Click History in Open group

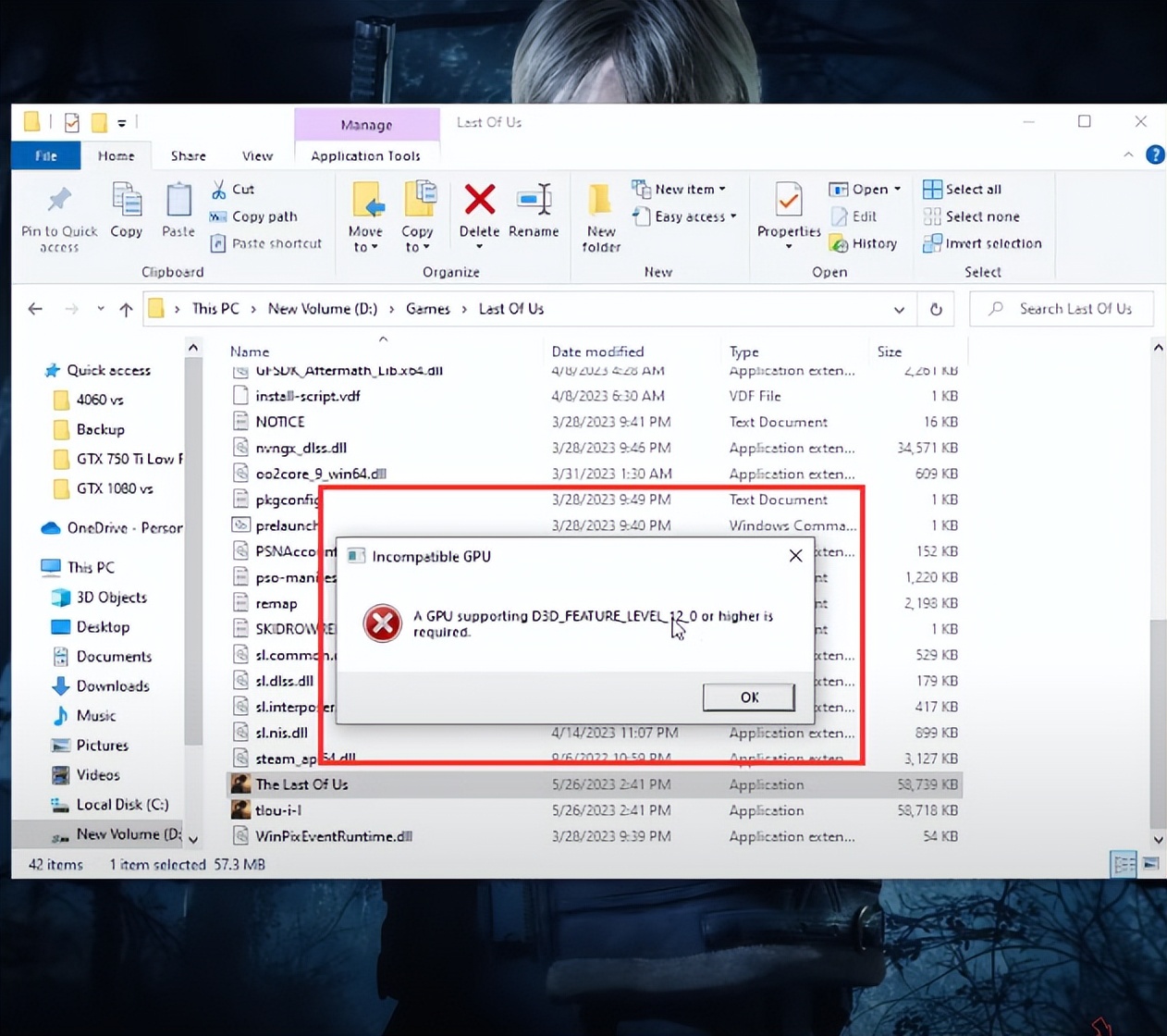[x=864, y=243]
